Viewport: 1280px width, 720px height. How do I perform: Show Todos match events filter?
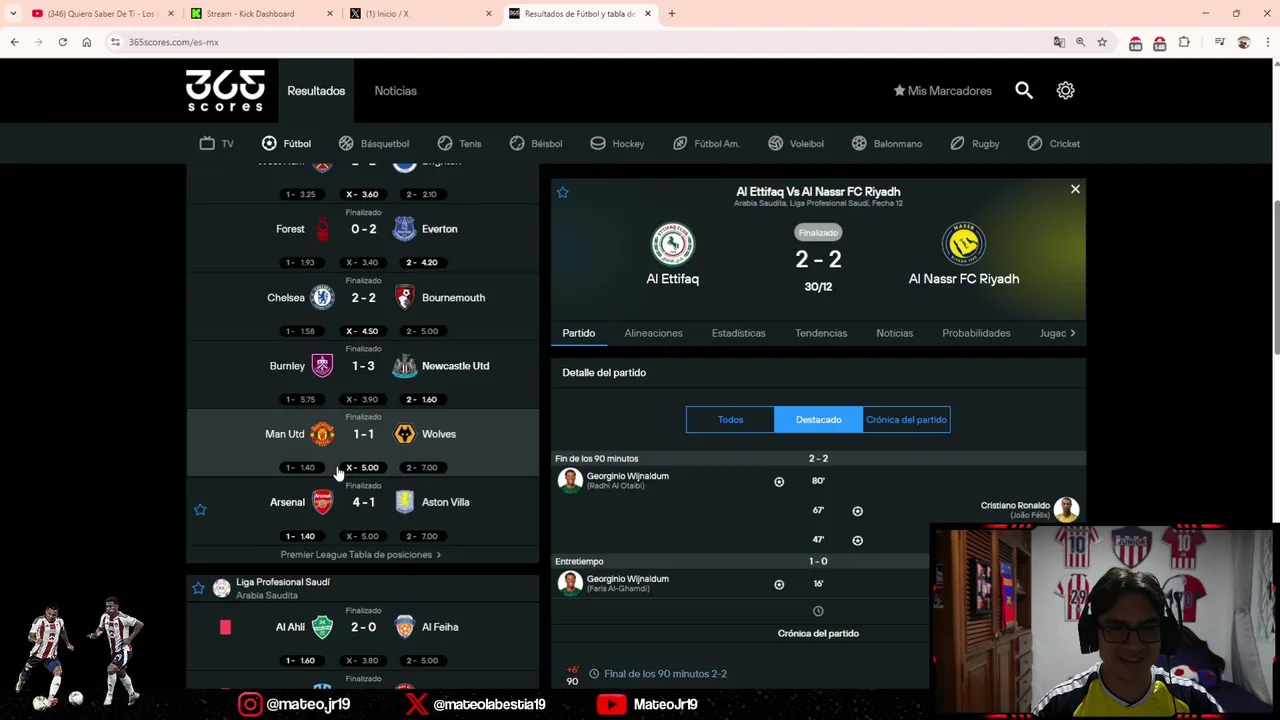pos(730,420)
